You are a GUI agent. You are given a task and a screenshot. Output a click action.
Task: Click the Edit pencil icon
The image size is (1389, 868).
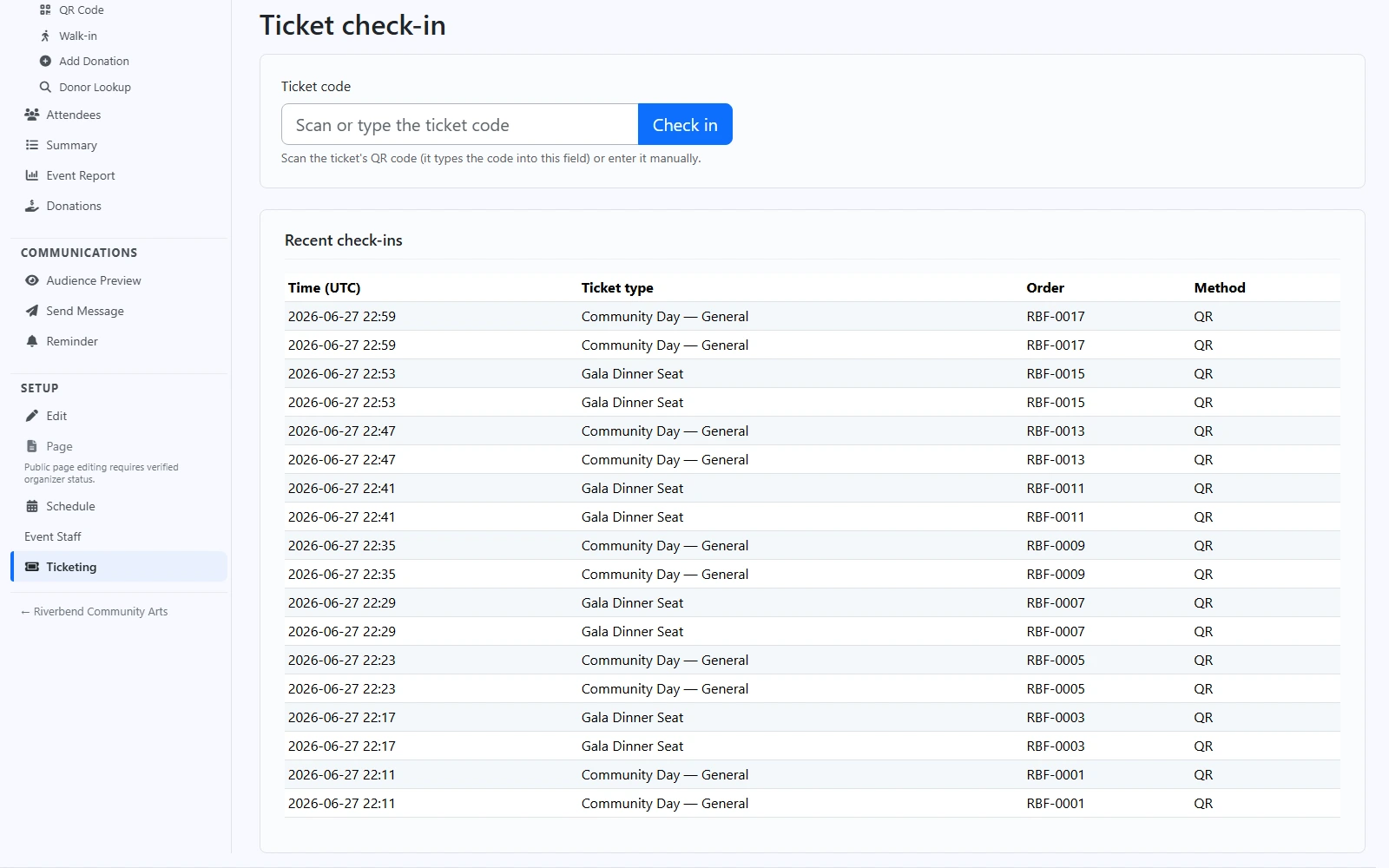coord(32,416)
